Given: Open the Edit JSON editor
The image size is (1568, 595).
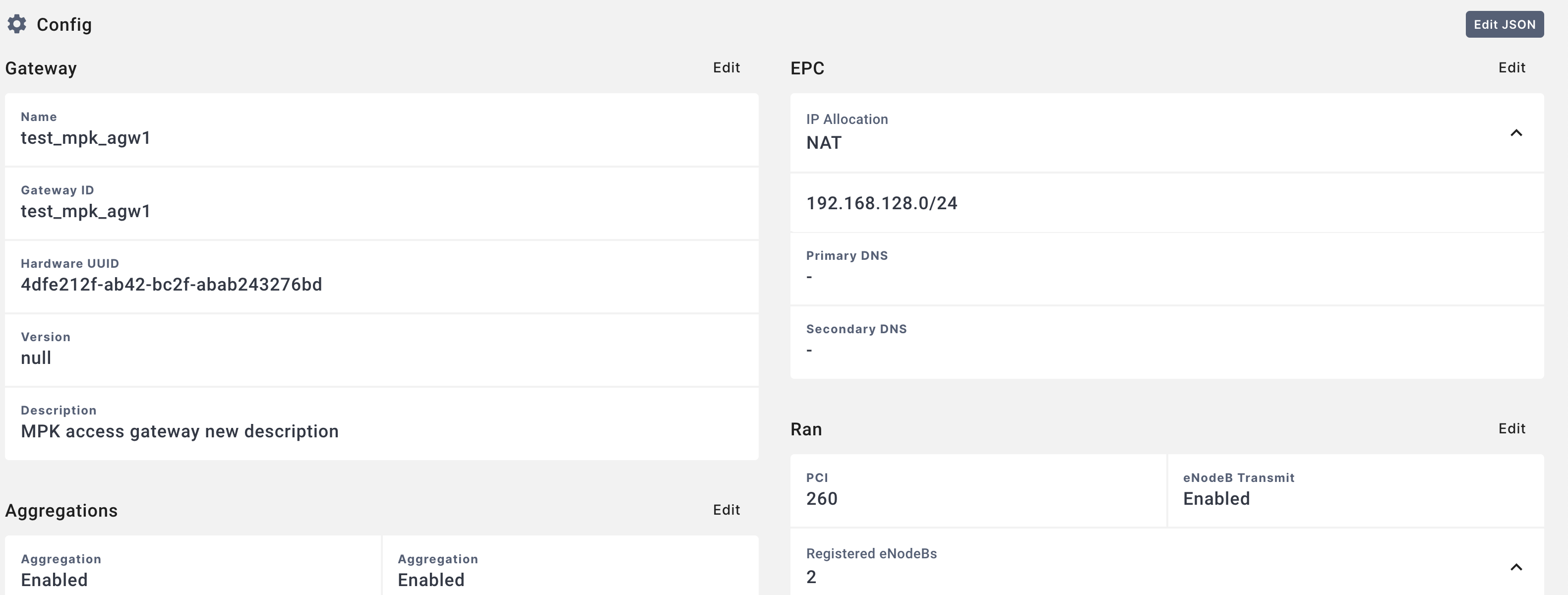Looking at the screenshot, I should tap(1504, 24).
